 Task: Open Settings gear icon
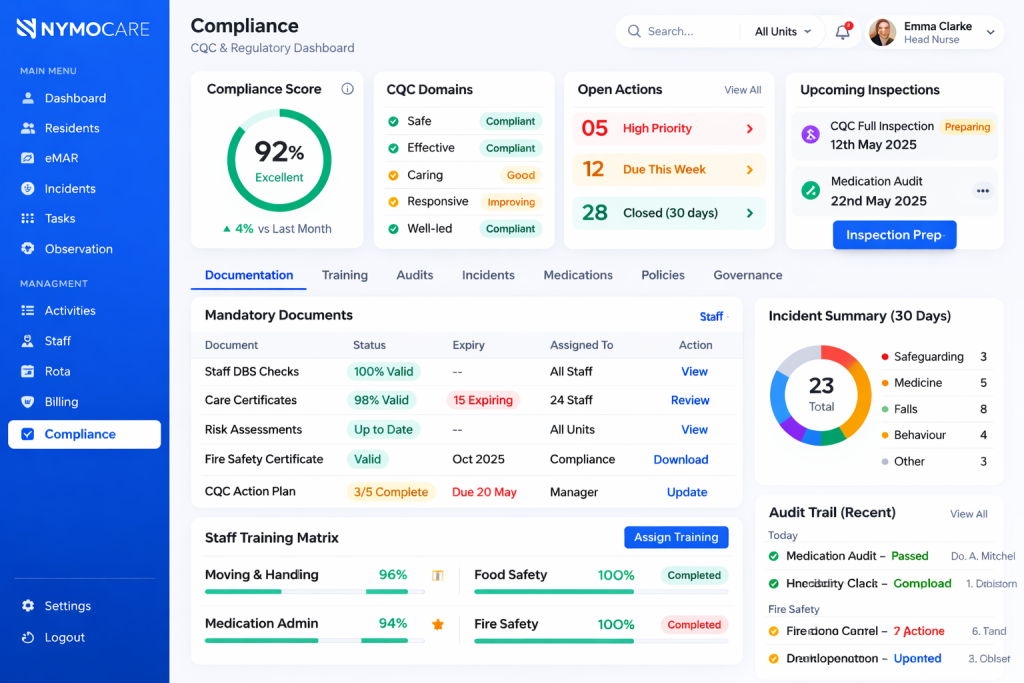coord(27,606)
